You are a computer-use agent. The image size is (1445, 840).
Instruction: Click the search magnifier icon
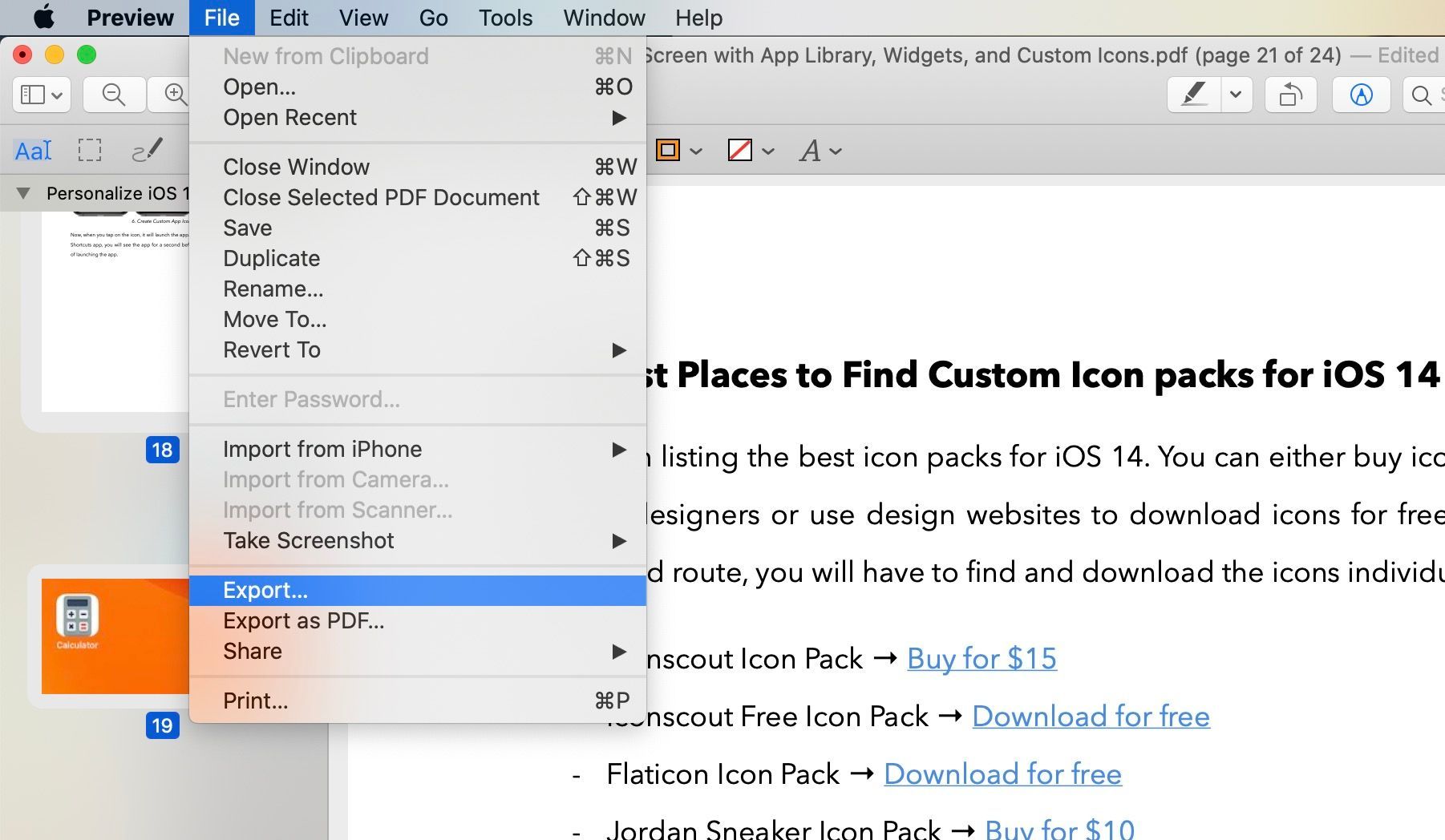point(1422,95)
